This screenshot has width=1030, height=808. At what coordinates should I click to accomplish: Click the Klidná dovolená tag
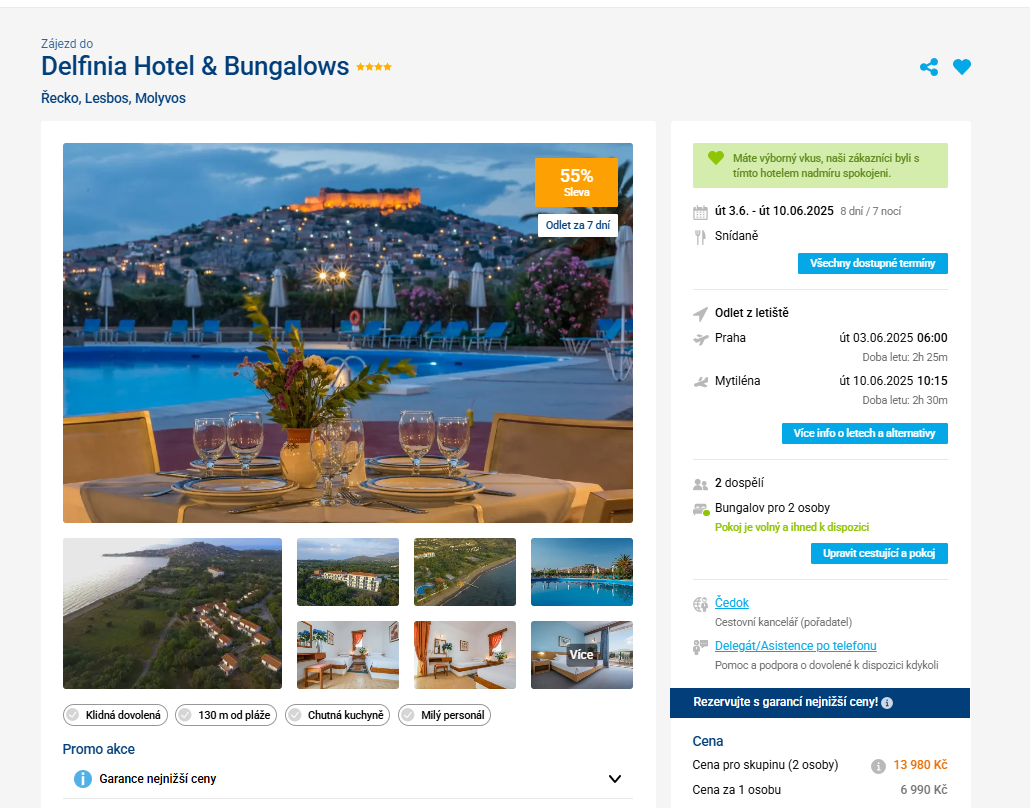[x=116, y=715]
